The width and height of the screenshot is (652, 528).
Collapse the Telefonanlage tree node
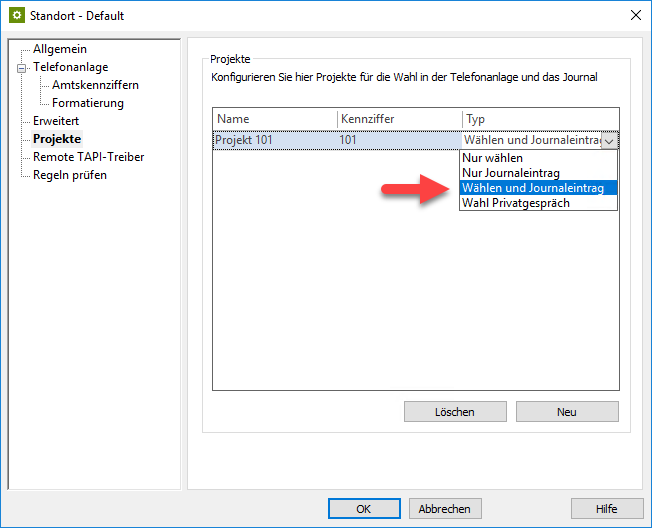tap(20, 67)
